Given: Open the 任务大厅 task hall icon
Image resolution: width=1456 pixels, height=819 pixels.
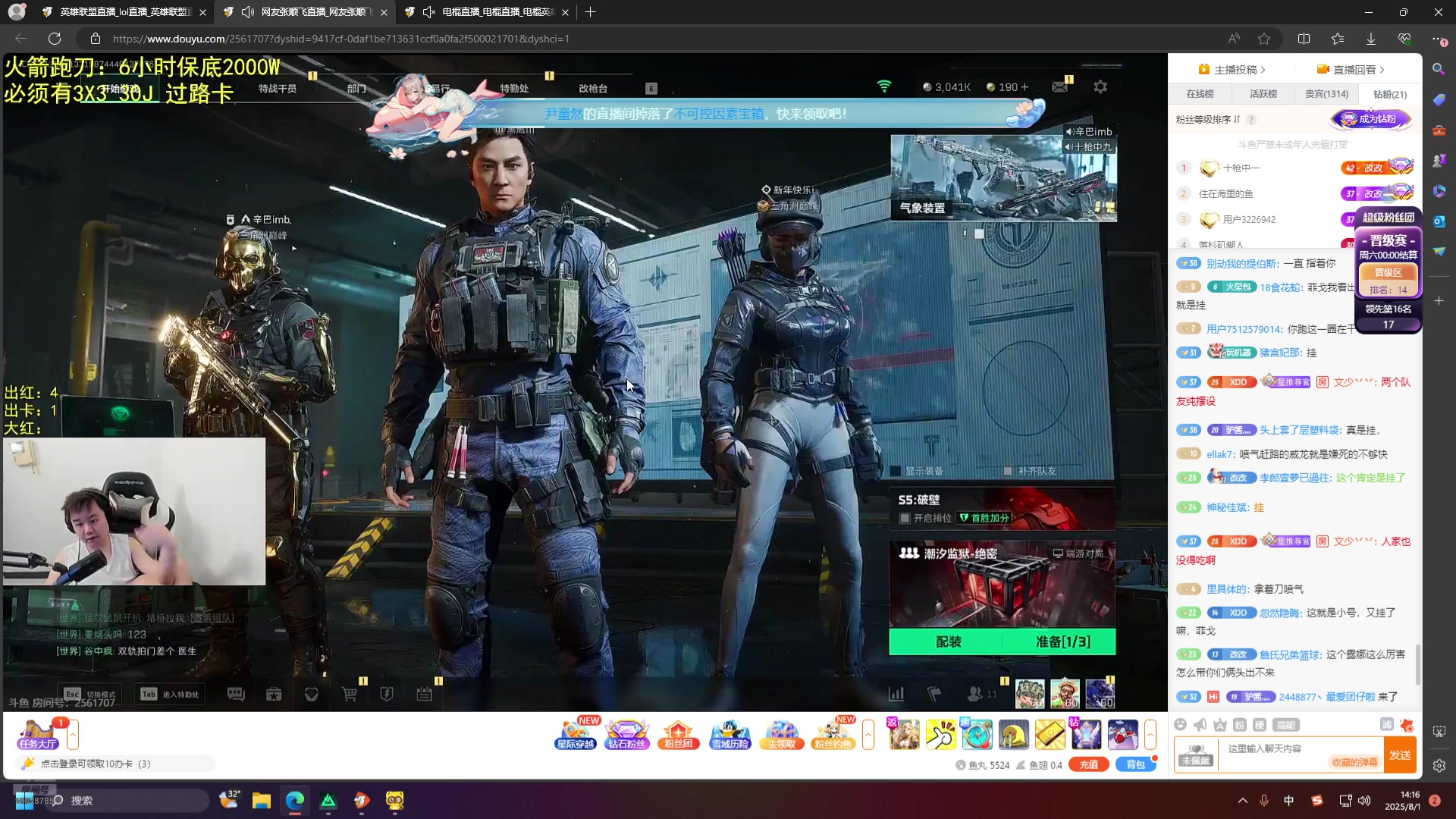Looking at the screenshot, I should [39, 733].
